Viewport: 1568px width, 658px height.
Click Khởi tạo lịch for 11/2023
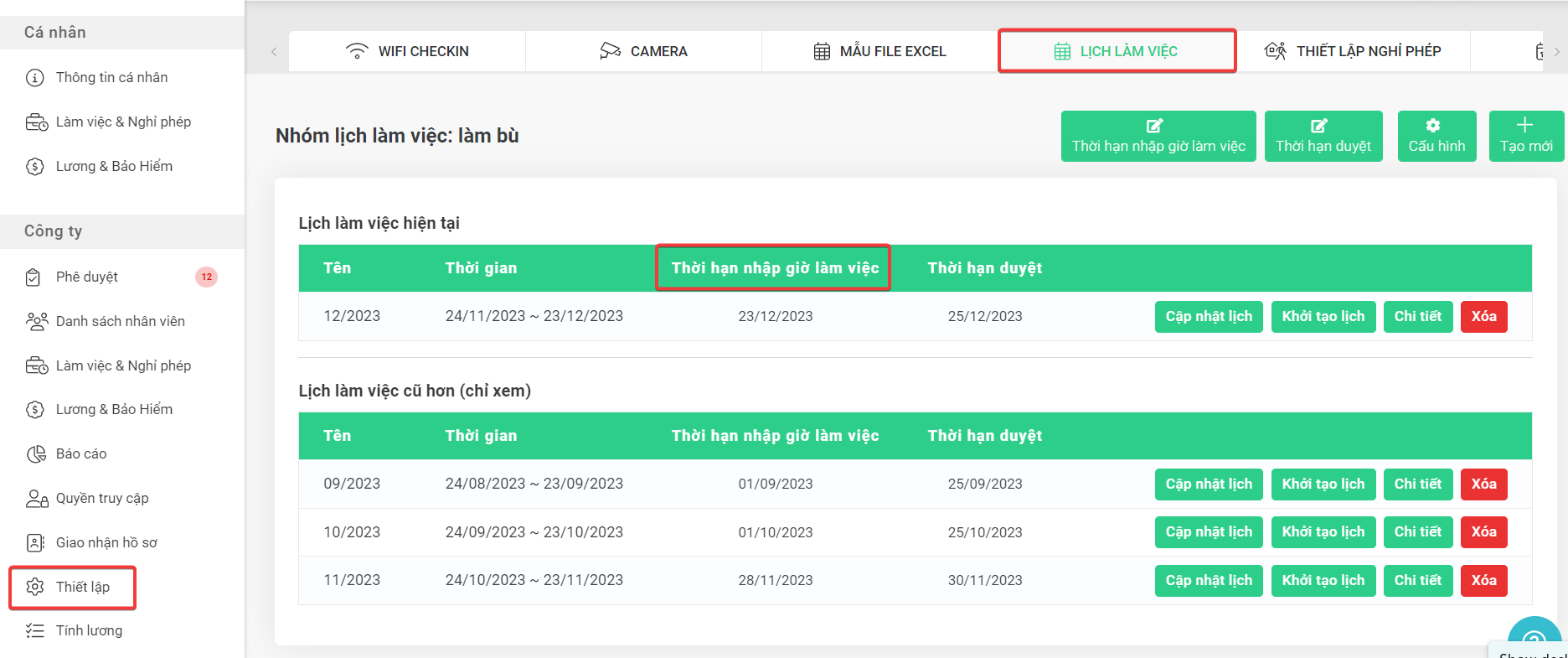pos(1323,581)
